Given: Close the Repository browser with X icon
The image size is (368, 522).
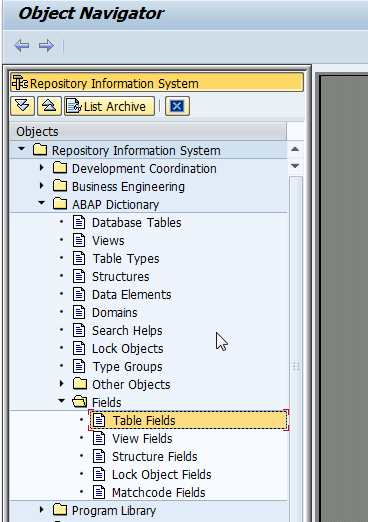Looking at the screenshot, I should pyautogui.click(x=177, y=106).
